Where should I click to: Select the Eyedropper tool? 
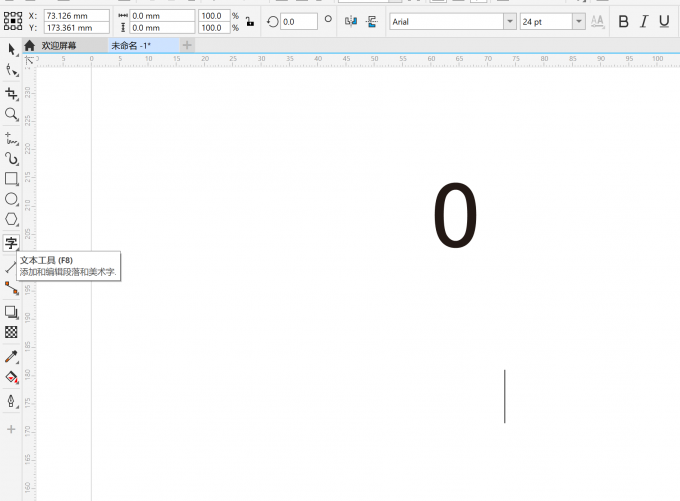tap(11, 356)
